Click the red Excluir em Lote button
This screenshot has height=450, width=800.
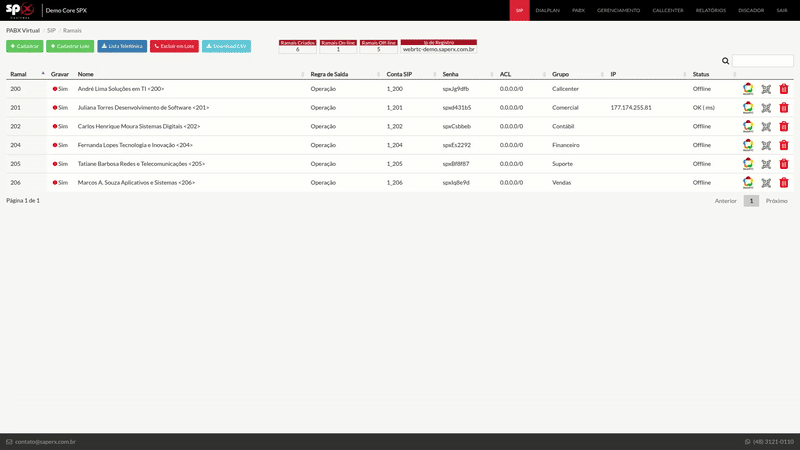click(x=174, y=46)
